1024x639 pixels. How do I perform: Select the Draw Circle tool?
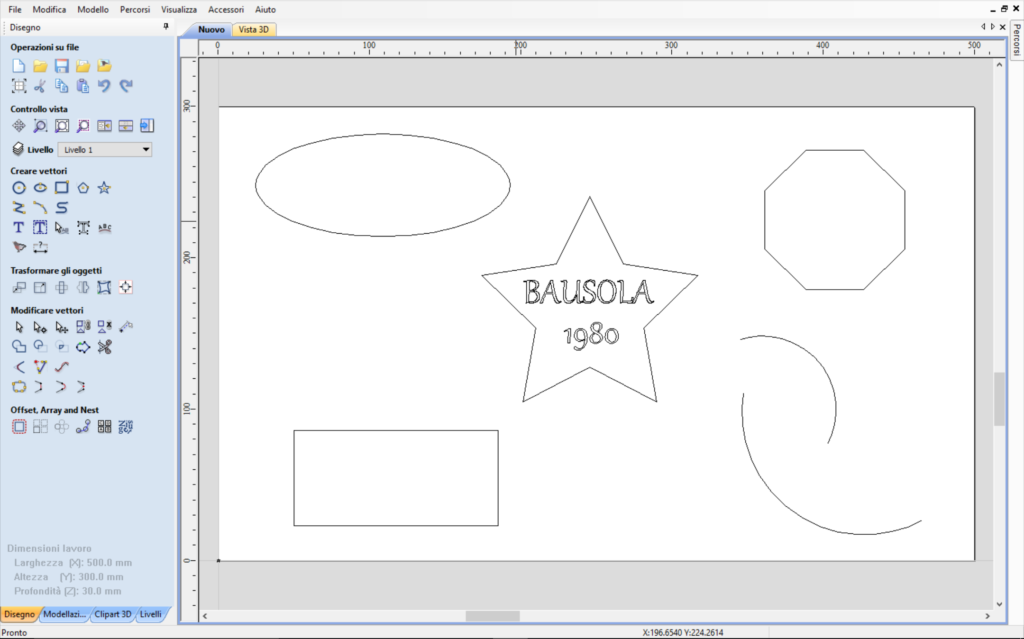point(18,187)
